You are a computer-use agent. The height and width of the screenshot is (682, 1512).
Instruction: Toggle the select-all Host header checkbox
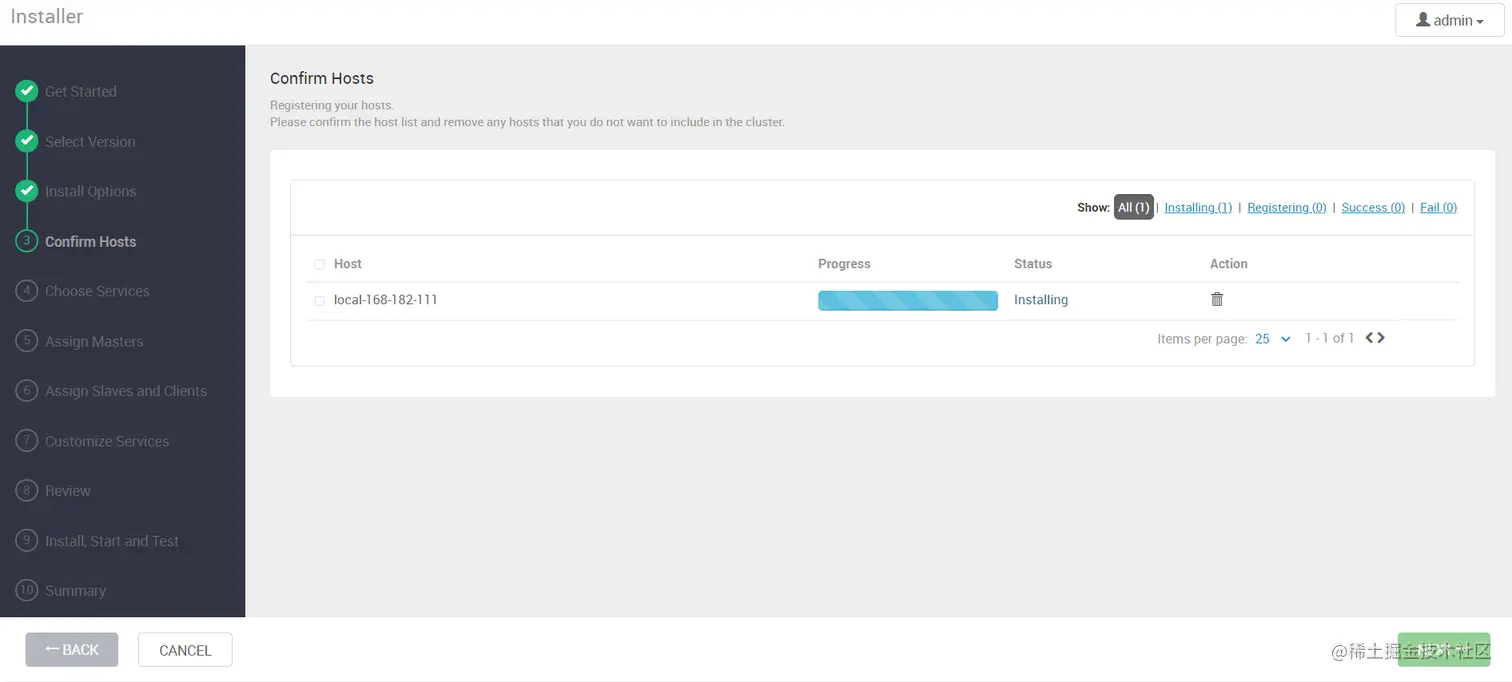[319, 264]
